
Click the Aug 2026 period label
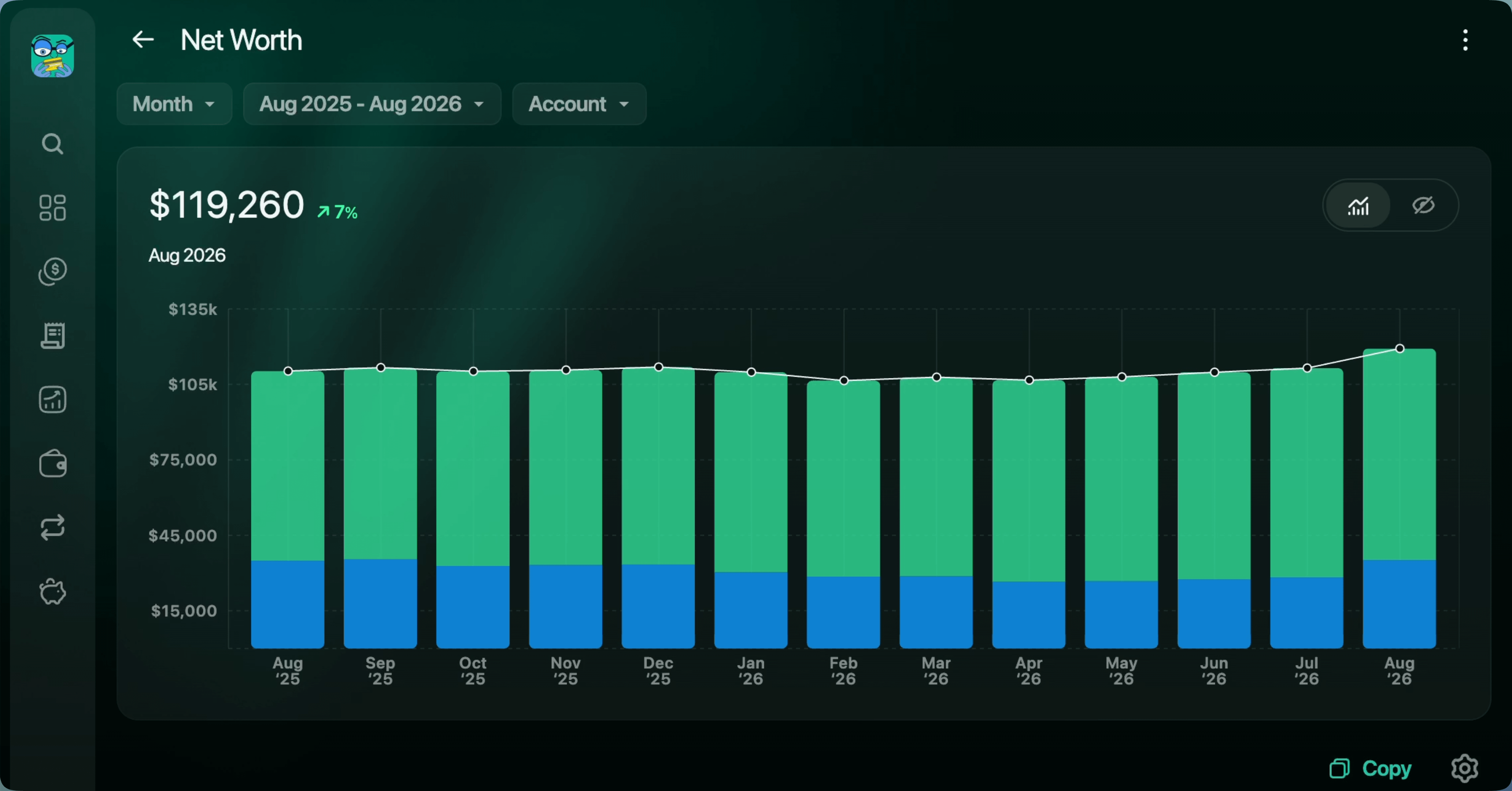(186, 255)
